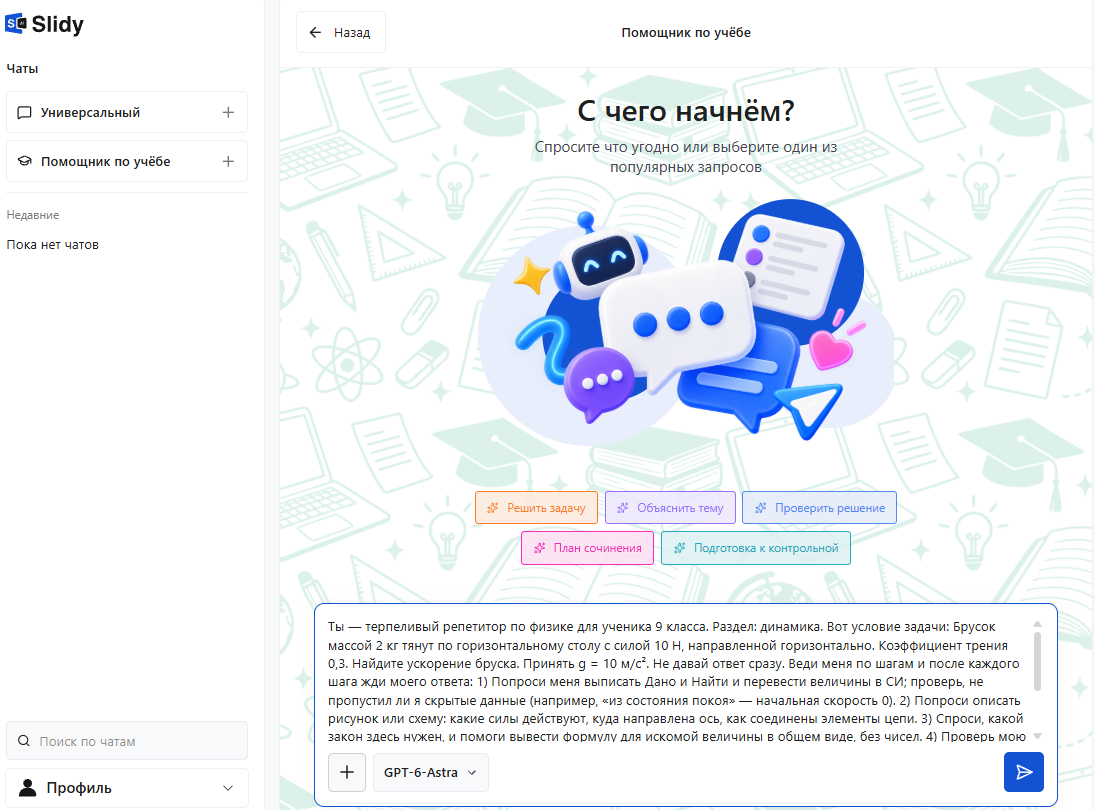
Task: Send the message with the paper plane button
Action: point(1023,772)
